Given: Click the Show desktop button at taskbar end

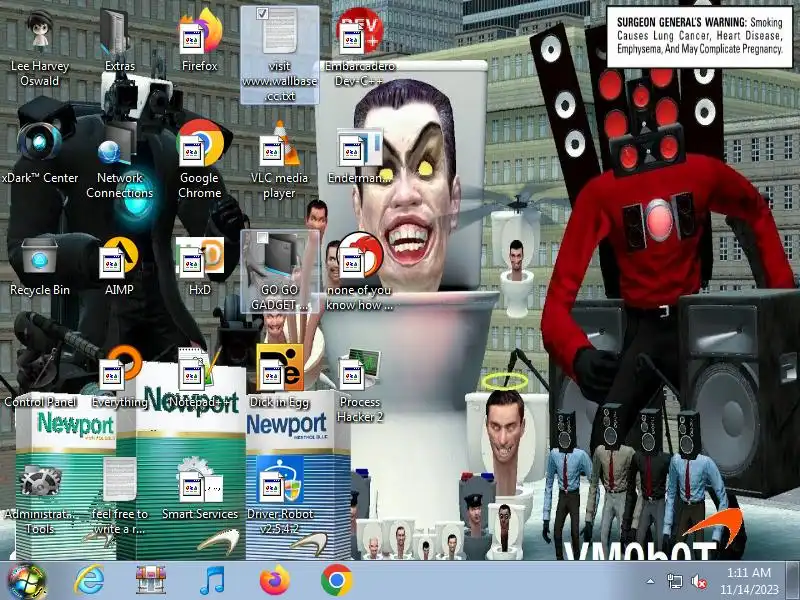Looking at the screenshot, I should [793, 581].
